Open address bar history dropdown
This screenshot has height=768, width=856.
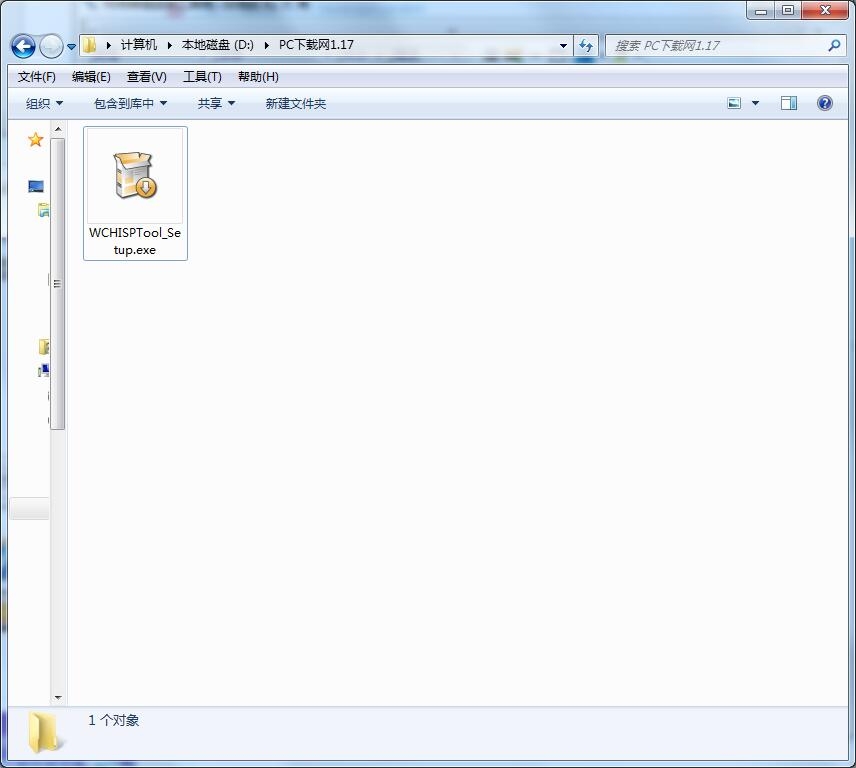click(x=563, y=46)
